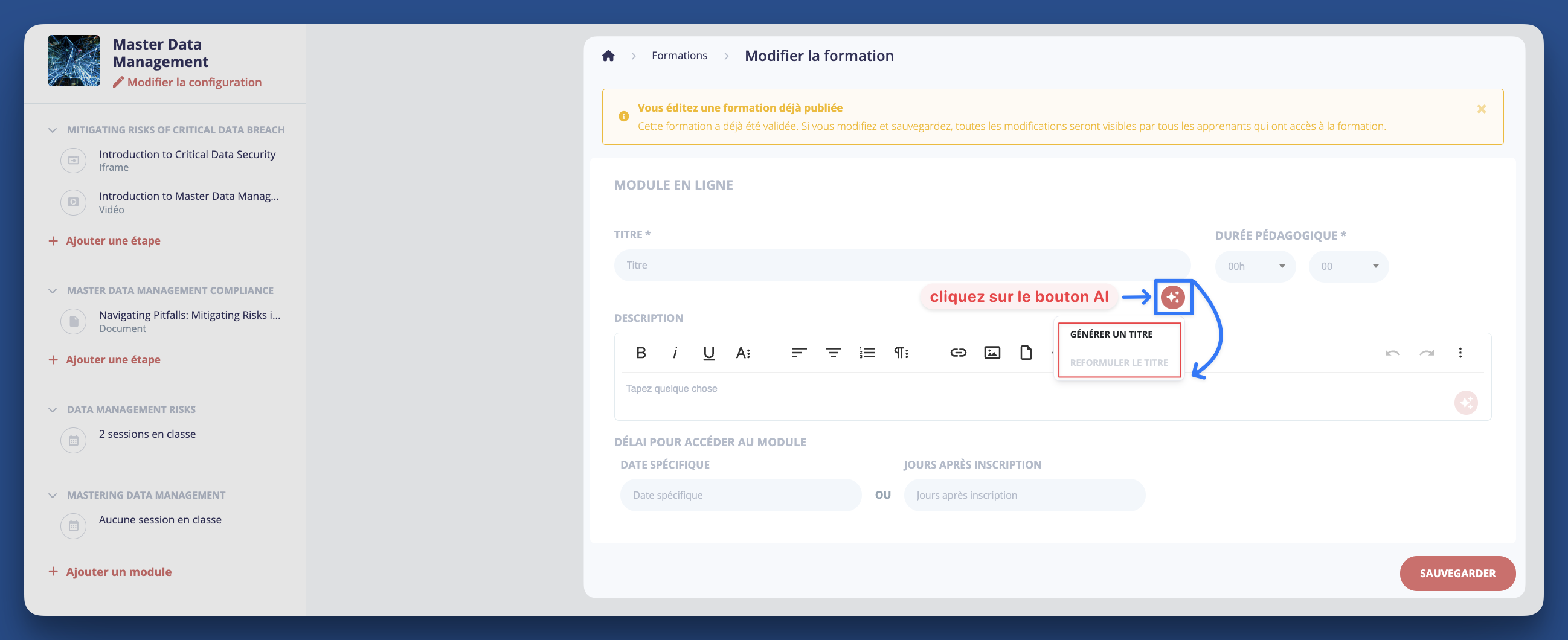Collapse the DATA MANAGEMENT RISKS section

53,409
